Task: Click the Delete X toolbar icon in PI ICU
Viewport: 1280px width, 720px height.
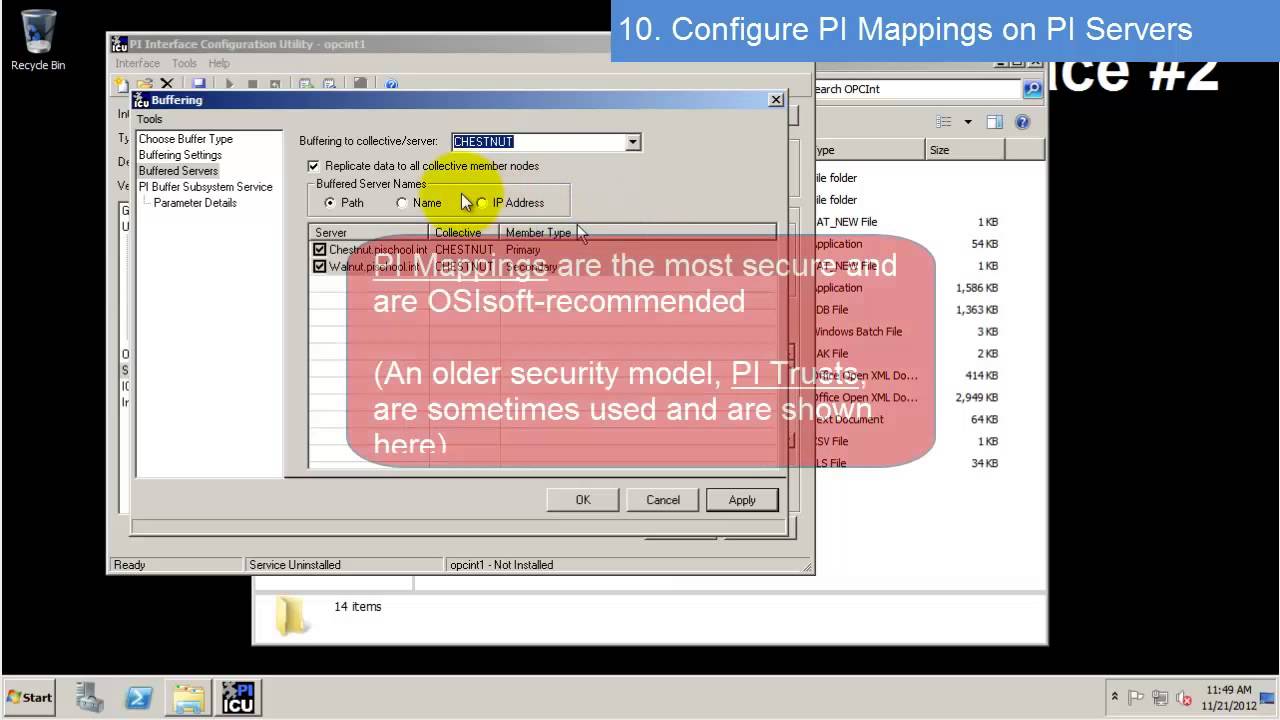Action: pyautogui.click(x=167, y=85)
